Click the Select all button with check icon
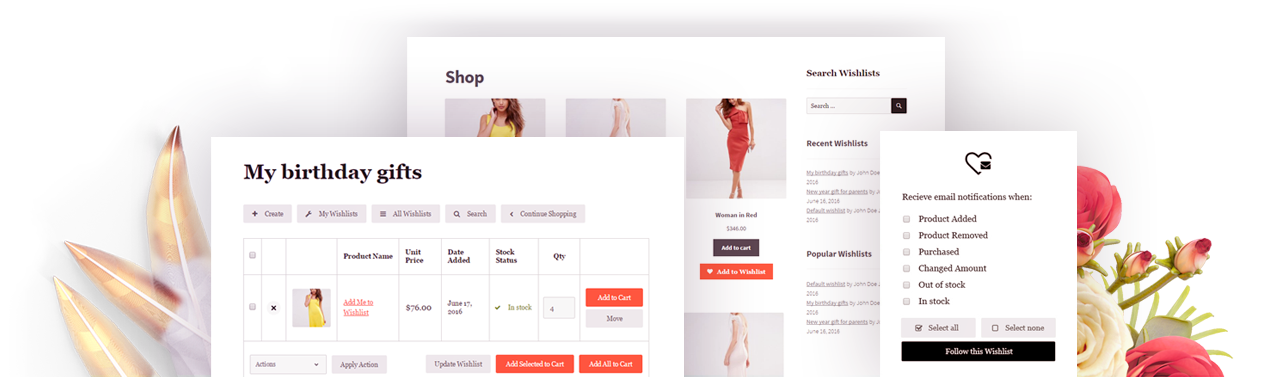The image size is (1286, 377). 938,328
